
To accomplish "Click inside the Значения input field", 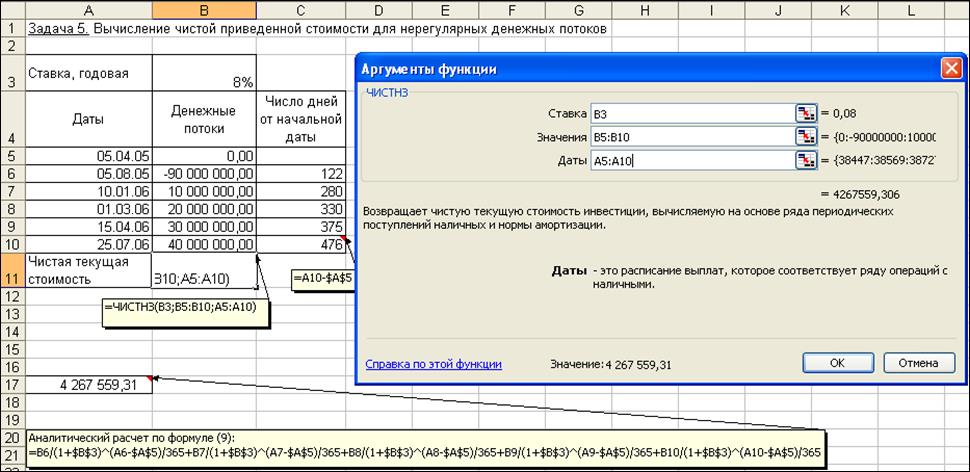I will (x=692, y=136).
